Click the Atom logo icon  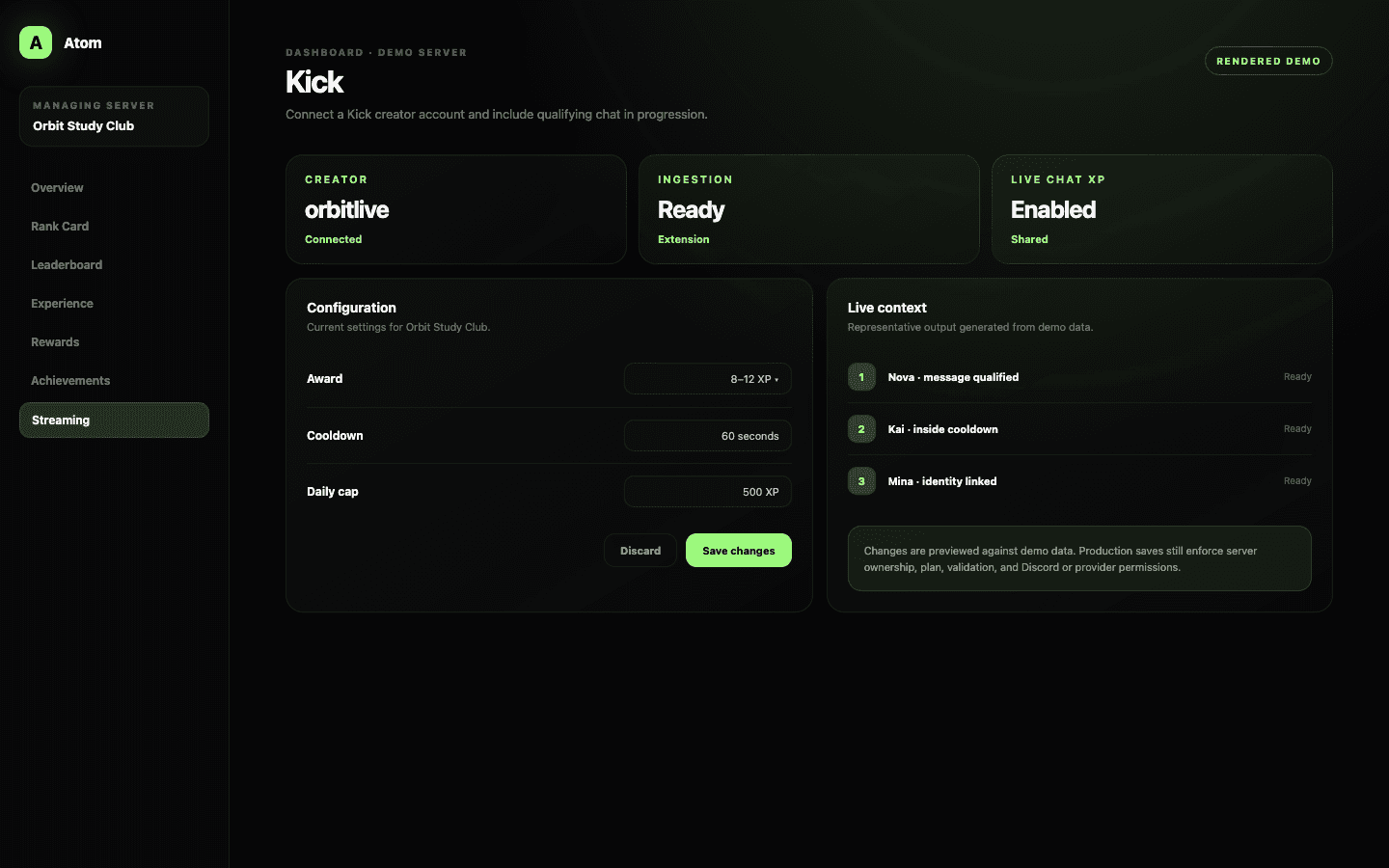36,42
